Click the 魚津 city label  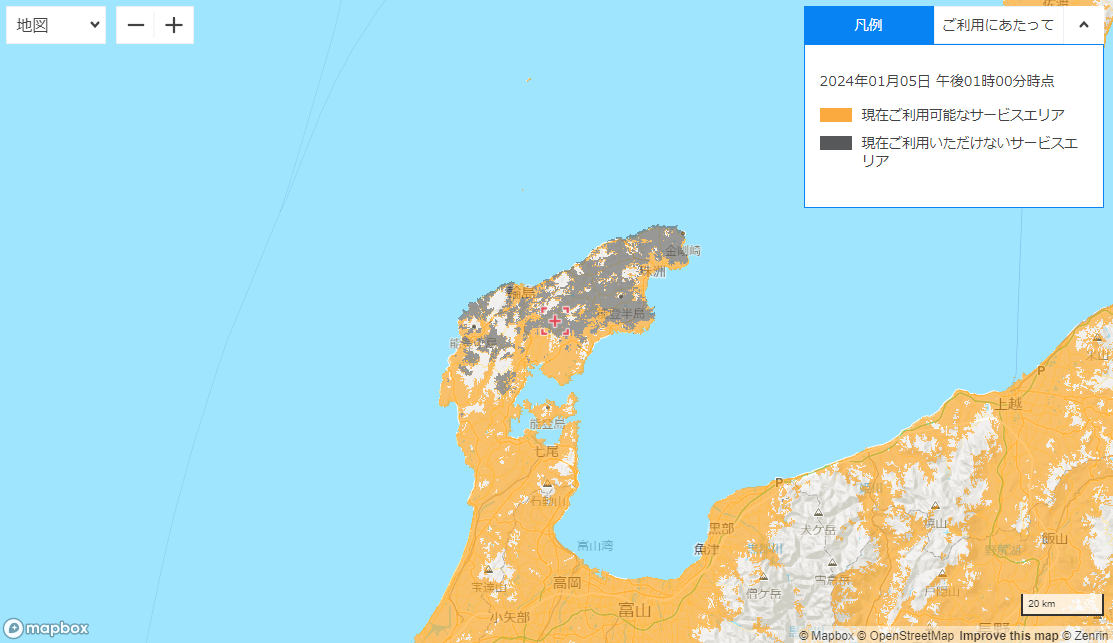pos(706,549)
